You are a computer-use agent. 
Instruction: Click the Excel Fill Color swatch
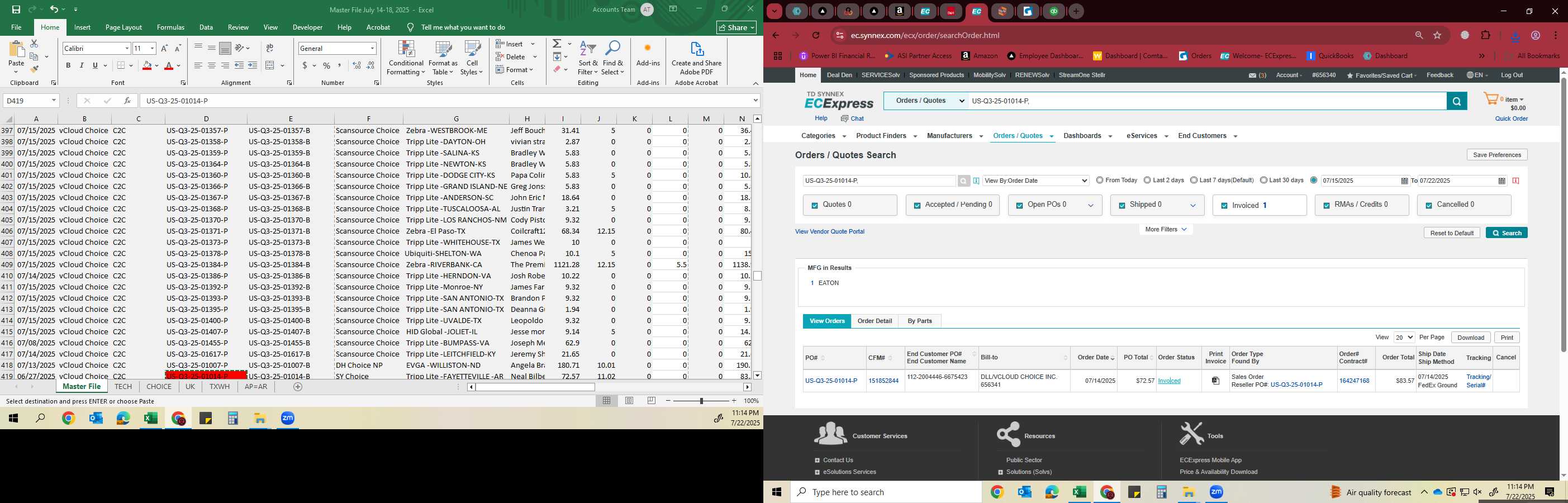pos(147,66)
